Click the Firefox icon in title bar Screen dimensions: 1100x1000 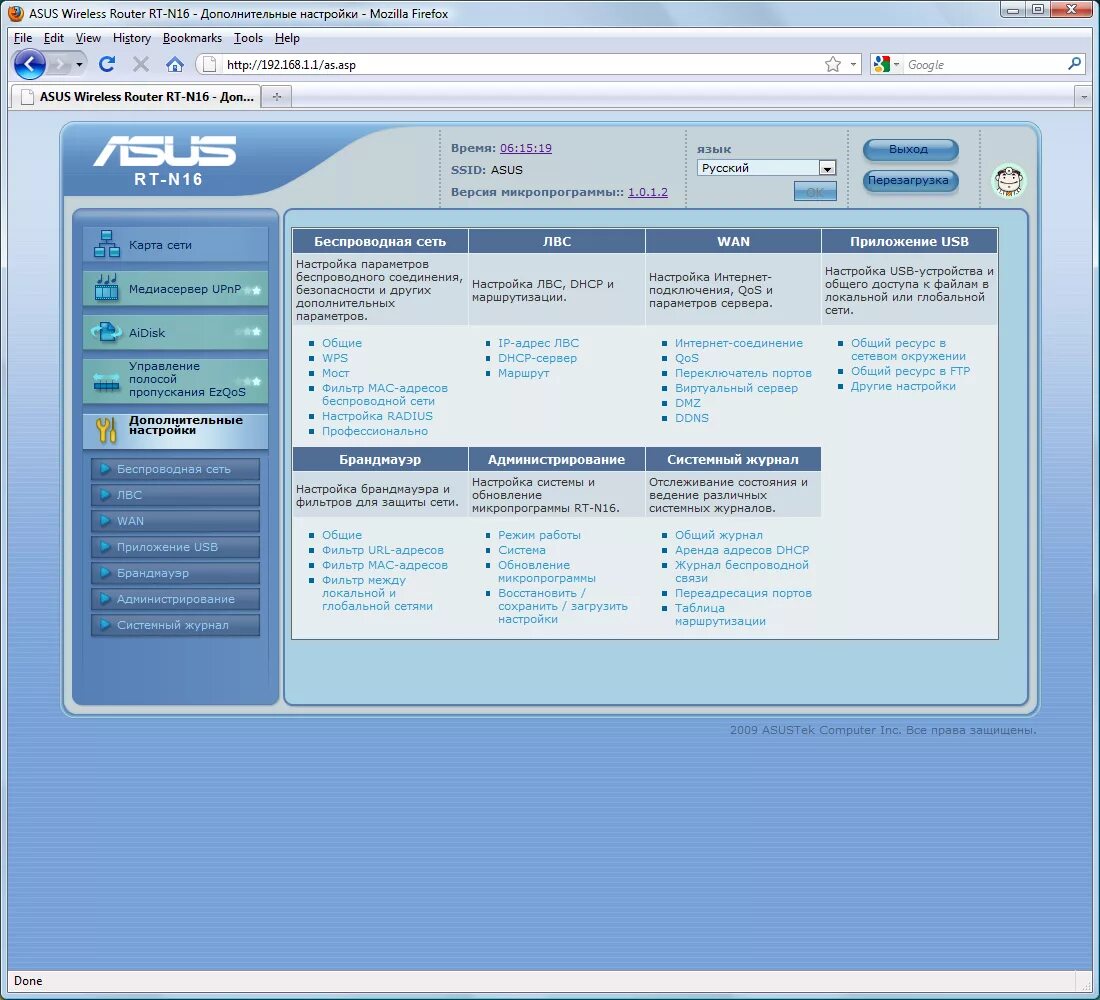click(x=15, y=13)
